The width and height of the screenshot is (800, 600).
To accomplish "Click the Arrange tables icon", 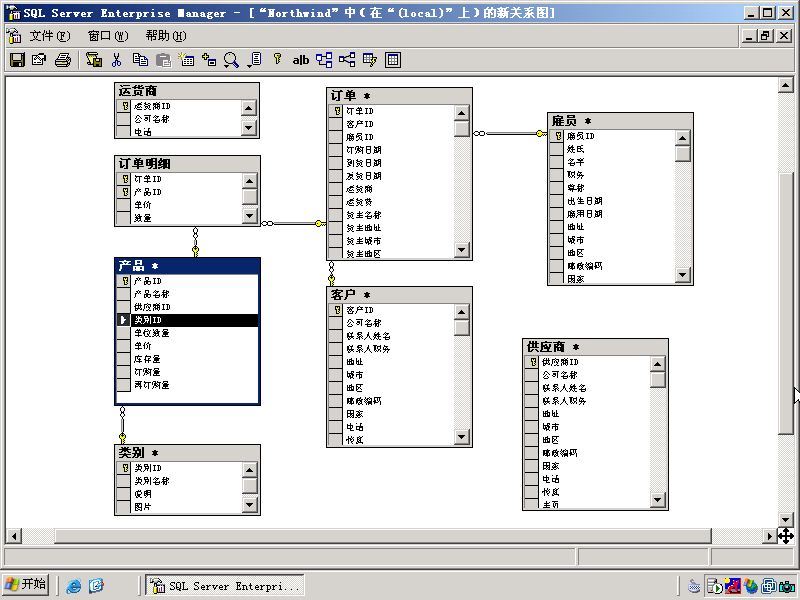I will (347, 60).
